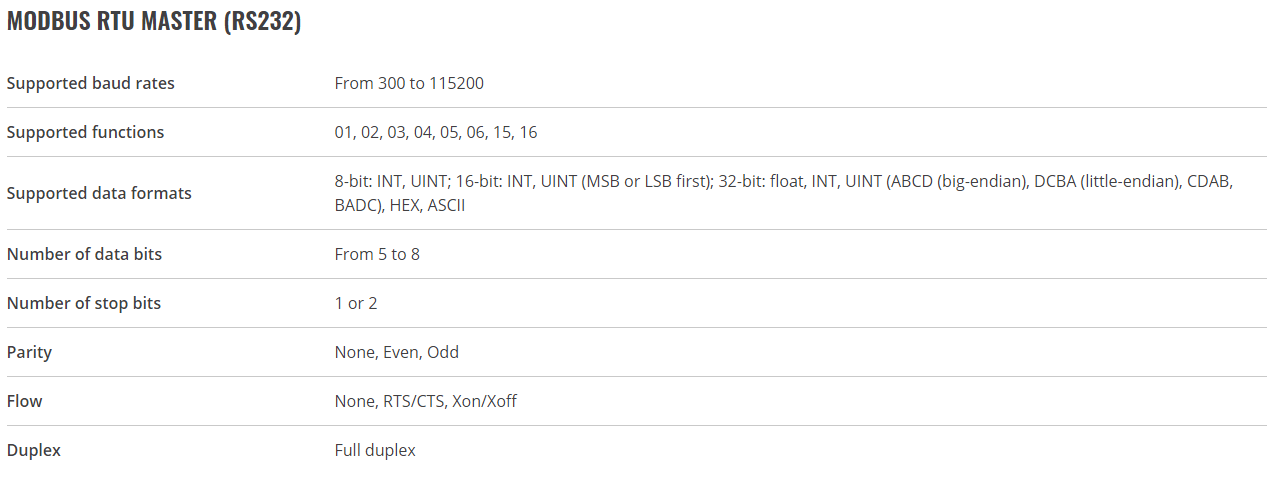This screenshot has height=478, width=1276.
Task: Select the Parity row label
Action: click(x=29, y=352)
